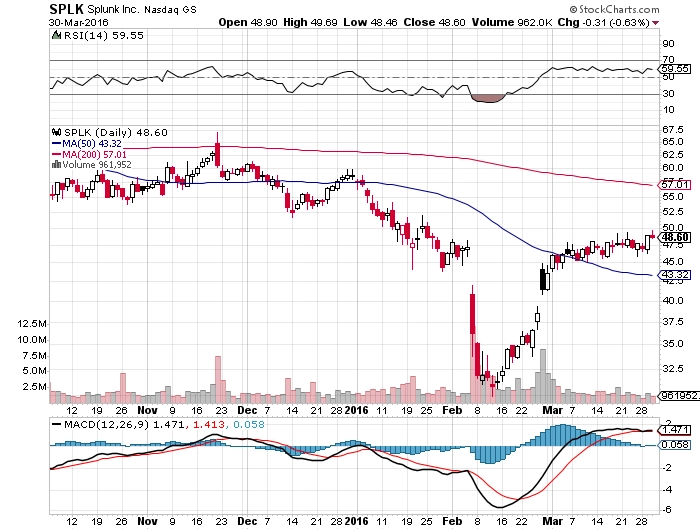Click the volume bars legend icon
The height and width of the screenshot is (530, 700).
(x=56, y=164)
